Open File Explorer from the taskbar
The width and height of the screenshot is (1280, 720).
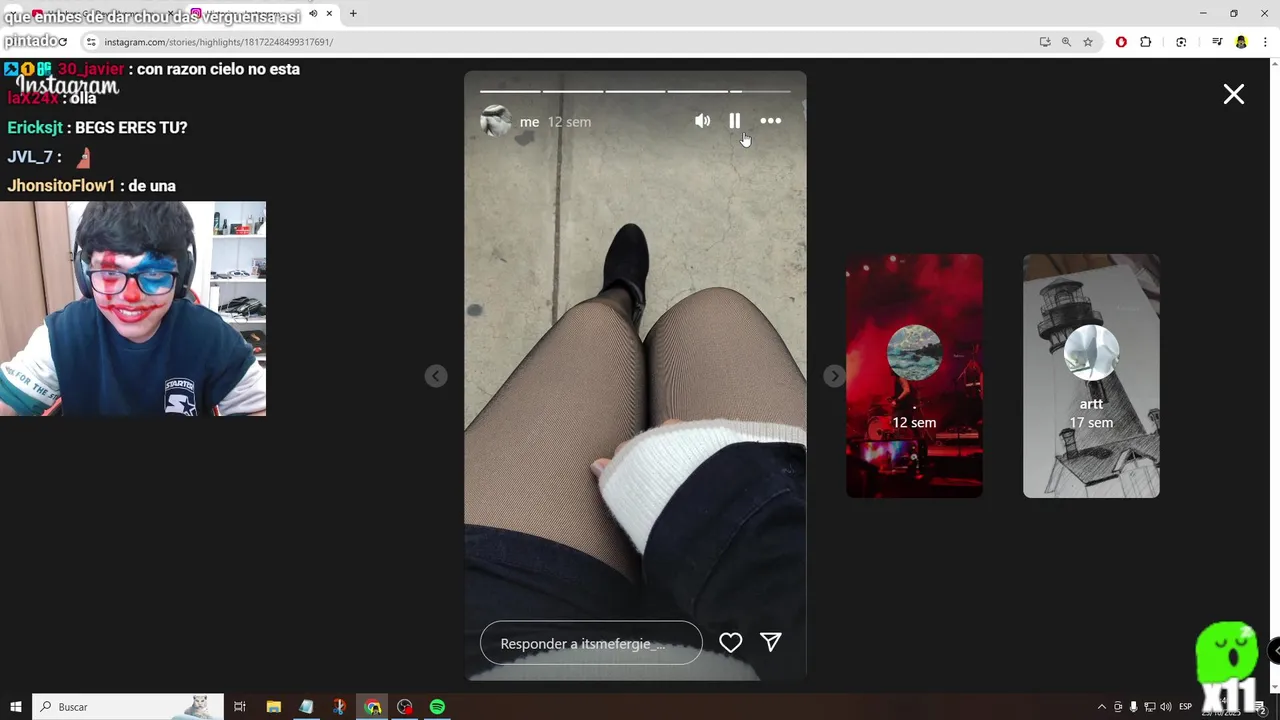click(274, 707)
